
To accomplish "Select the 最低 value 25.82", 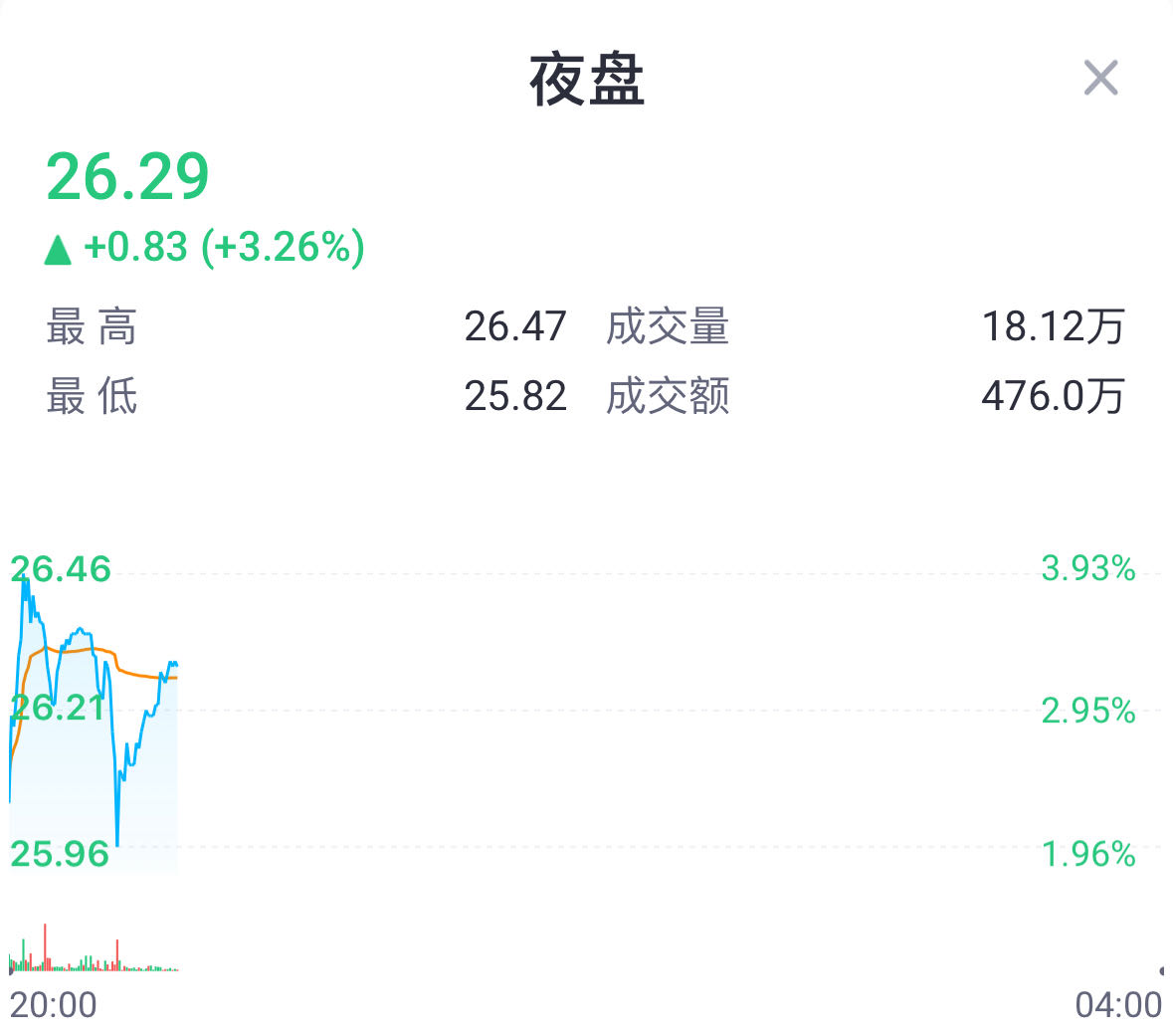I will pos(514,396).
